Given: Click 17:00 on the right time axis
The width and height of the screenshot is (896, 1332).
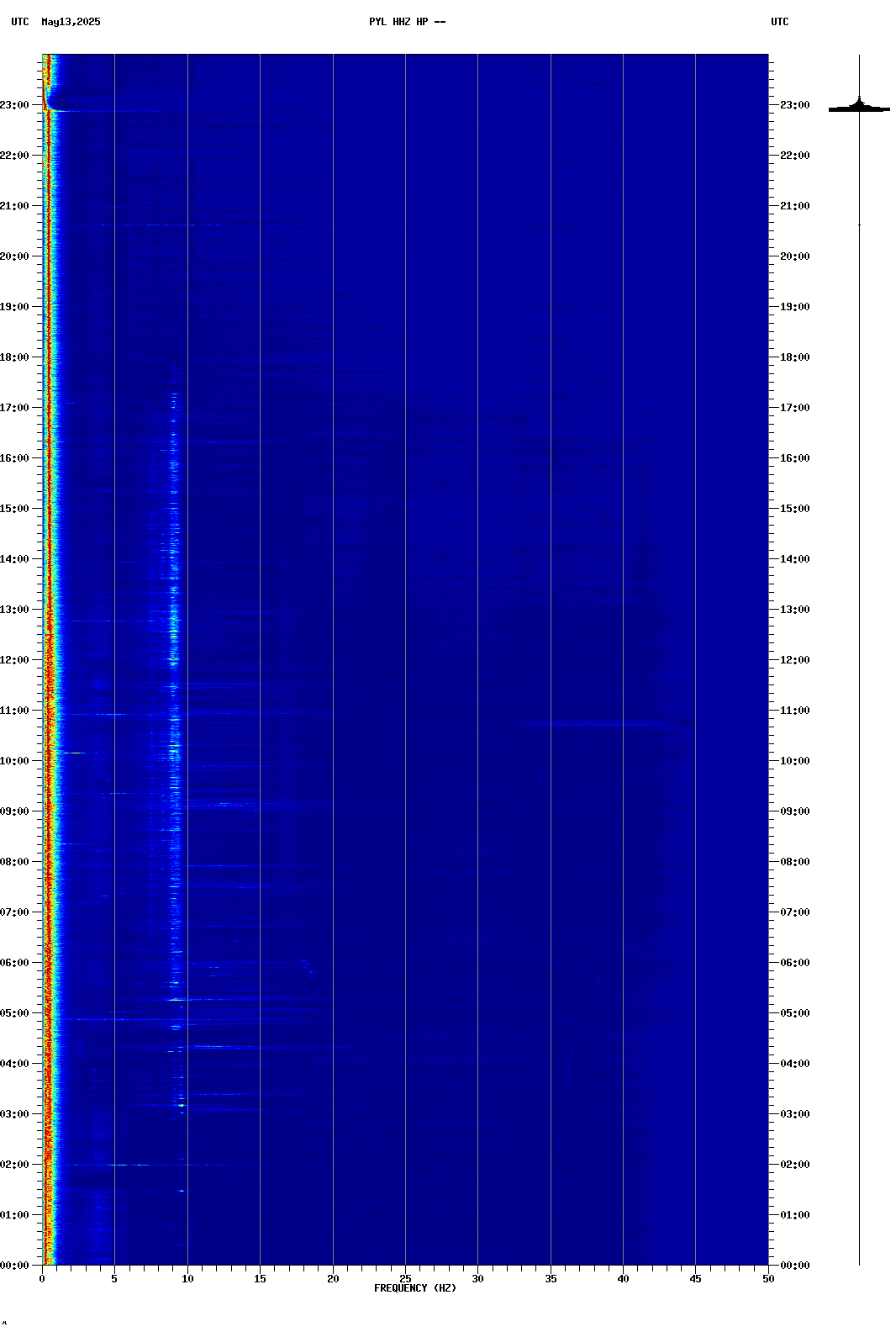Looking at the screenshot, I should click(x=794, y=408).
